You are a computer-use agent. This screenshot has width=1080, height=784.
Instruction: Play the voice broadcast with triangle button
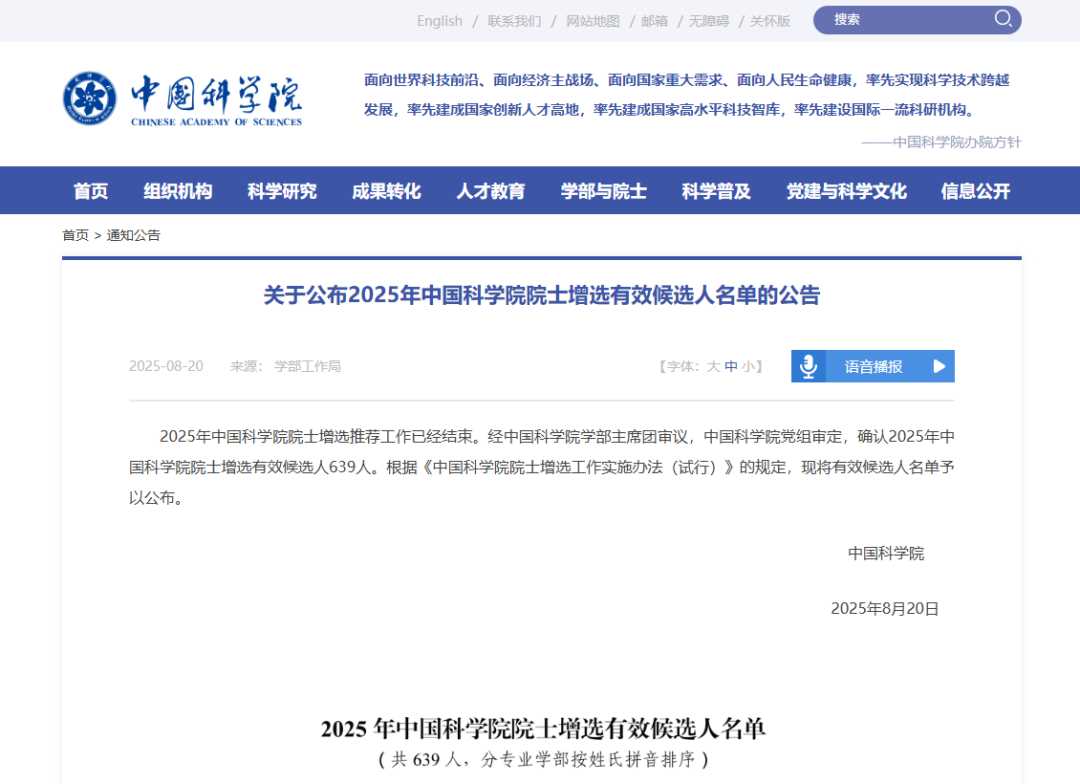pos(939,367)
